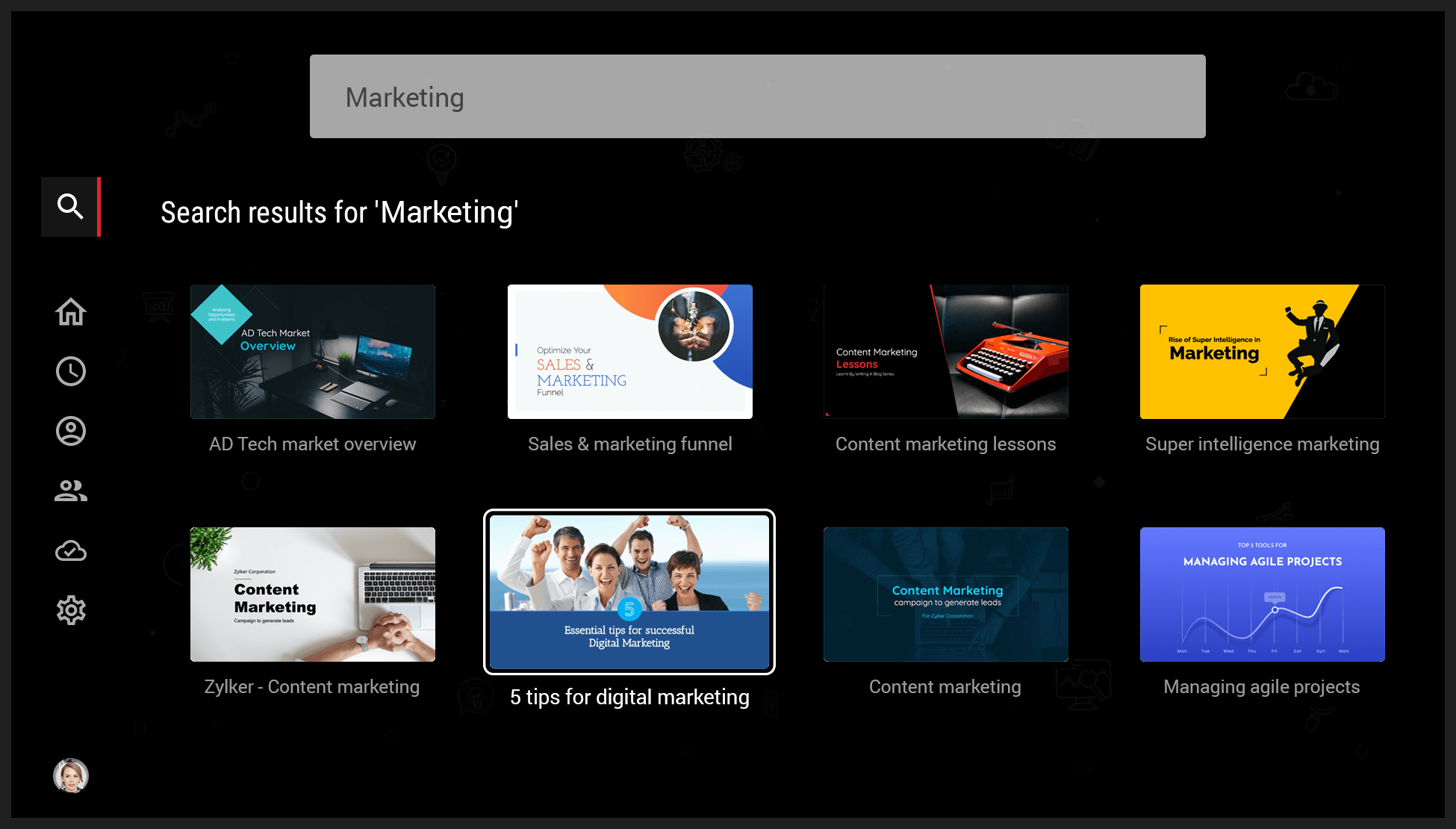Click the cloud checkmark sidebar icon
This screenshot has width=1456, height=829.
(71, 551)
